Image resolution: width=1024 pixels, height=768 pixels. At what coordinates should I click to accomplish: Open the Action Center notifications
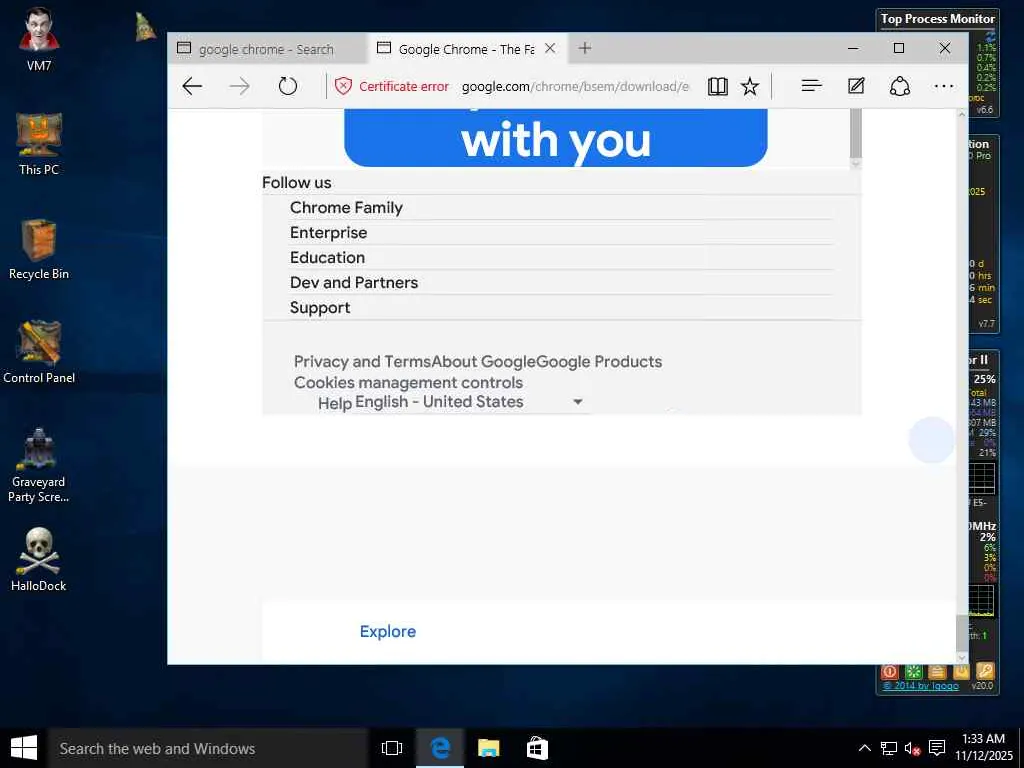[937, 748]
